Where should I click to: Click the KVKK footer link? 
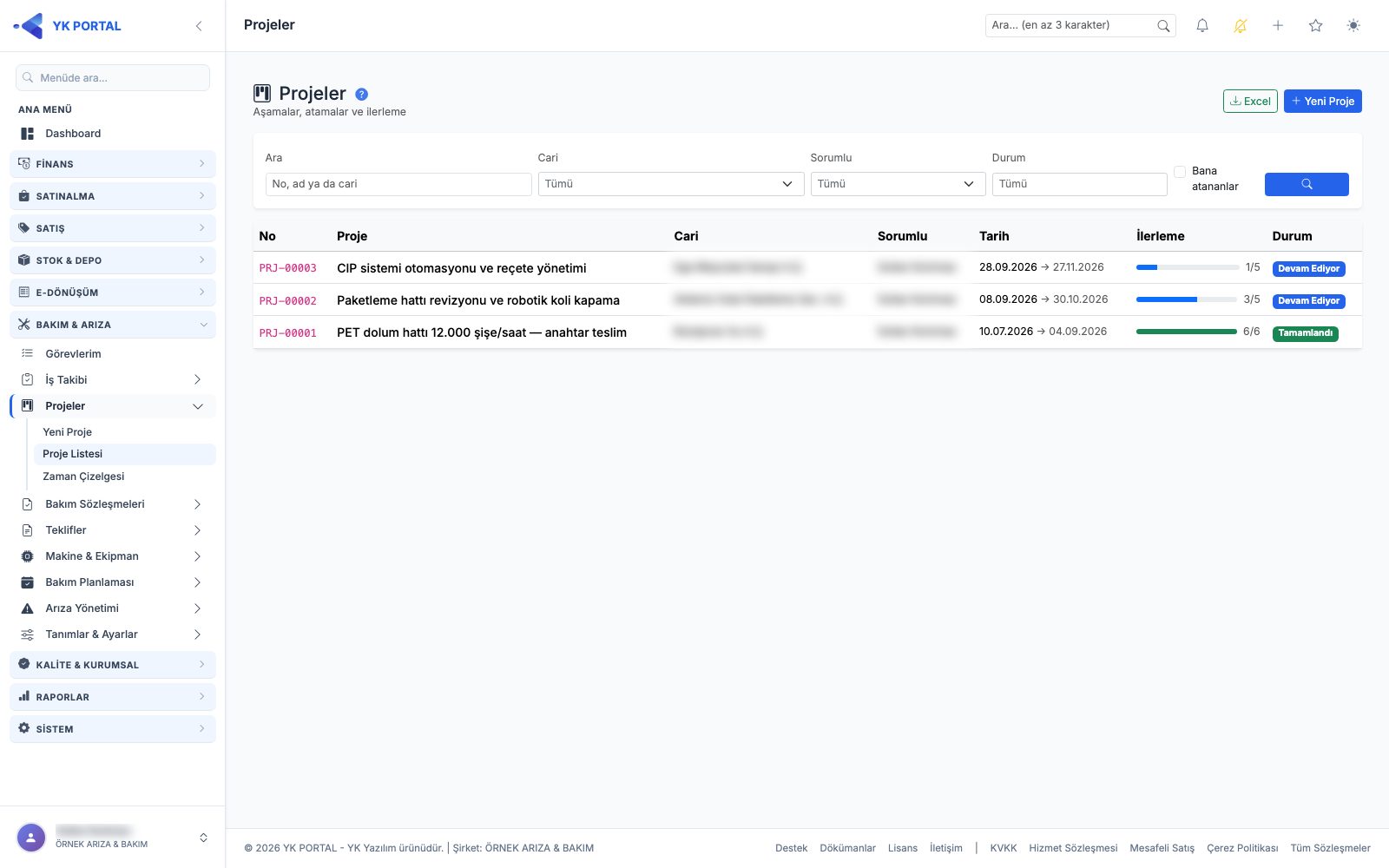[x=1004, y=848]
